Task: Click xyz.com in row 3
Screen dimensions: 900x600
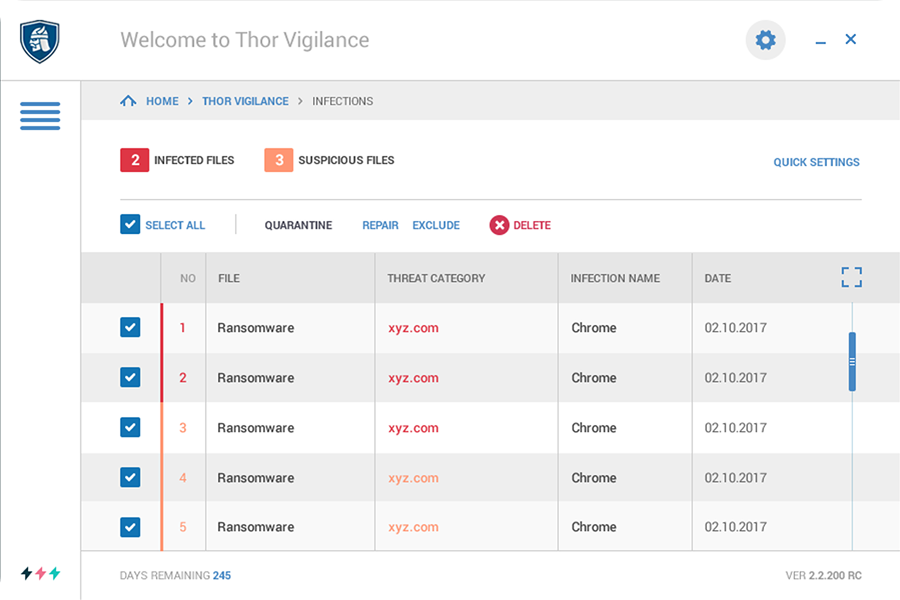Action: (x=413, y=428)
